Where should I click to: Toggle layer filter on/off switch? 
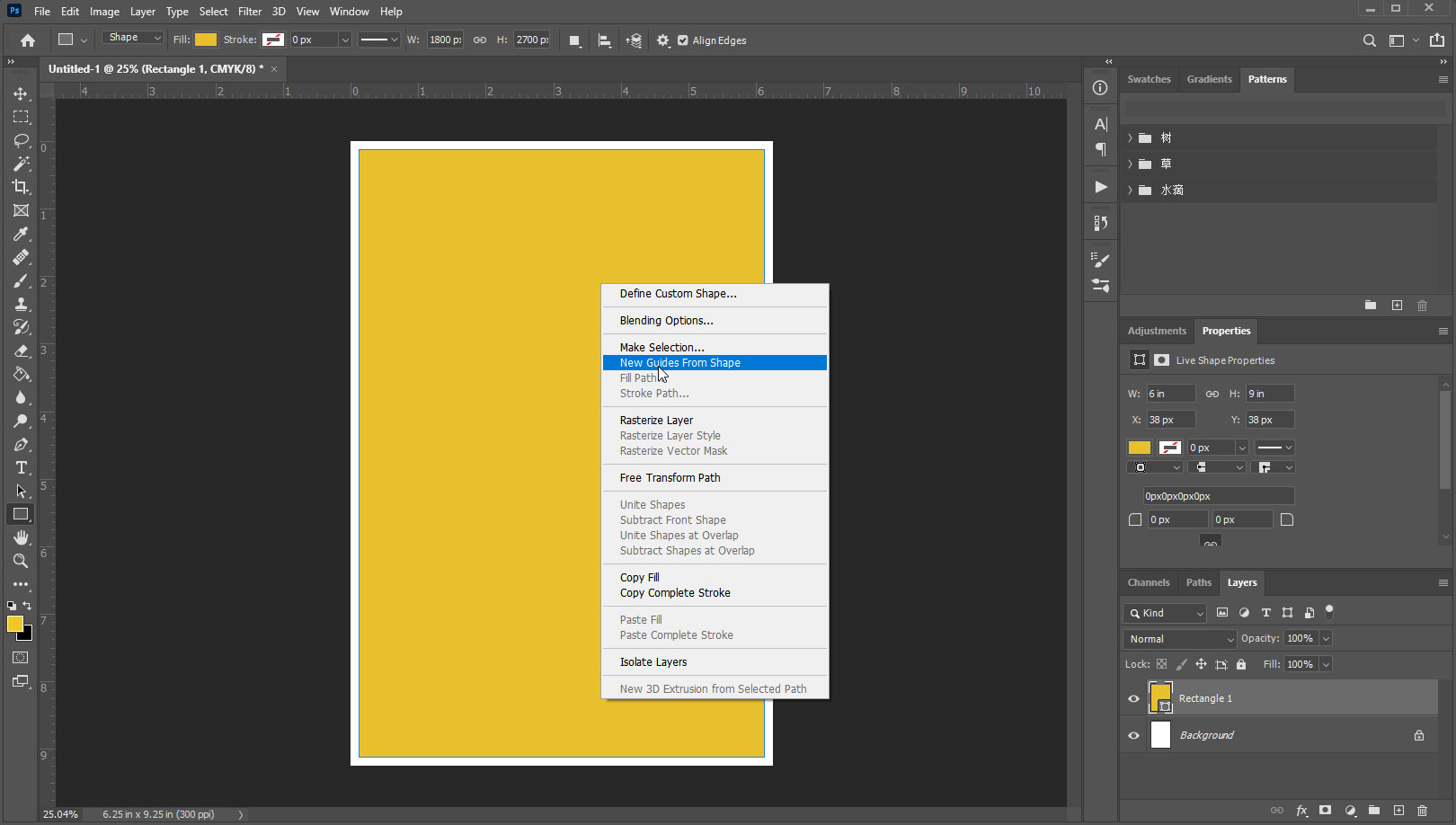[x=1329, y=612]
